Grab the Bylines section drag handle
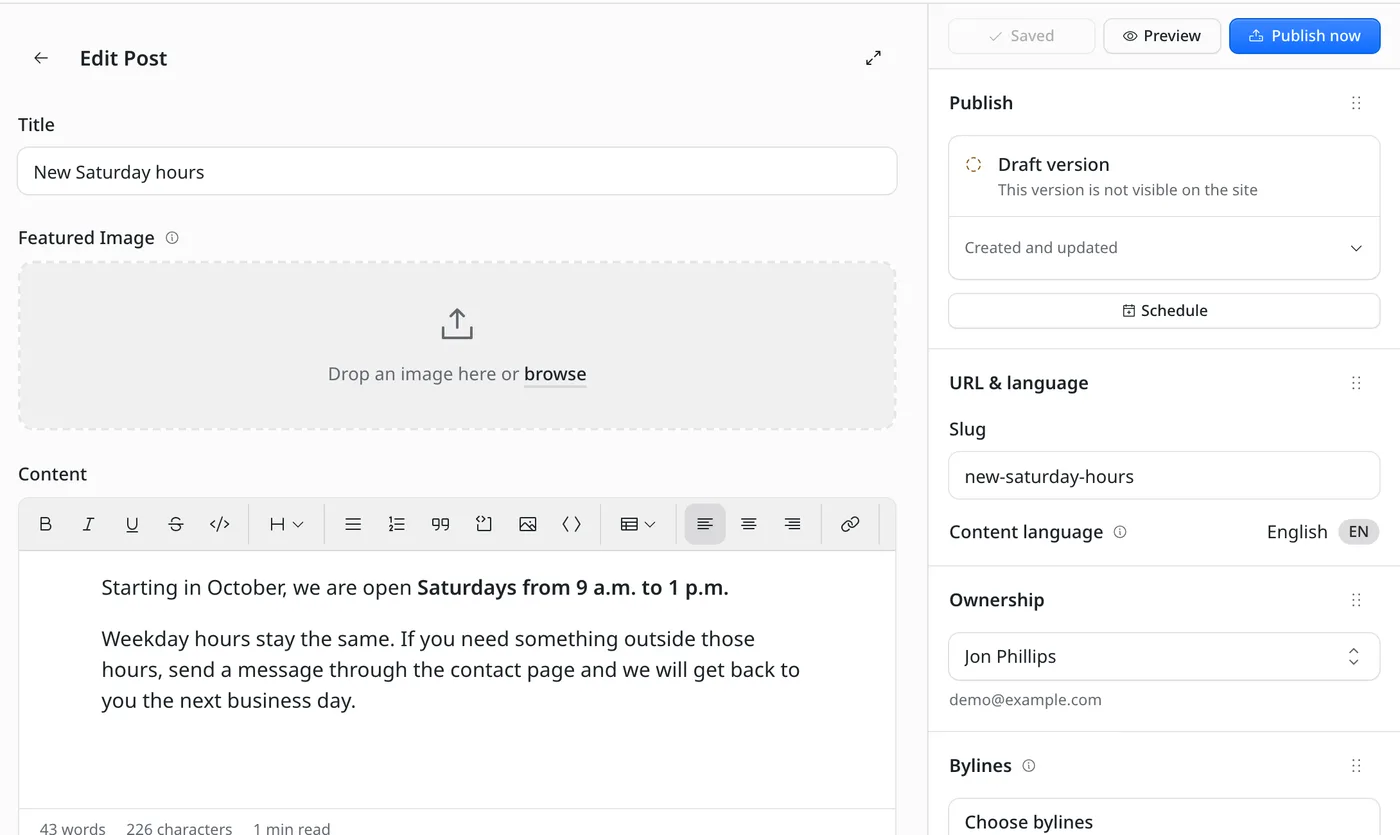Image resolution: width=1400 pixels, height=835 pixels. [x=1356, y=766]
